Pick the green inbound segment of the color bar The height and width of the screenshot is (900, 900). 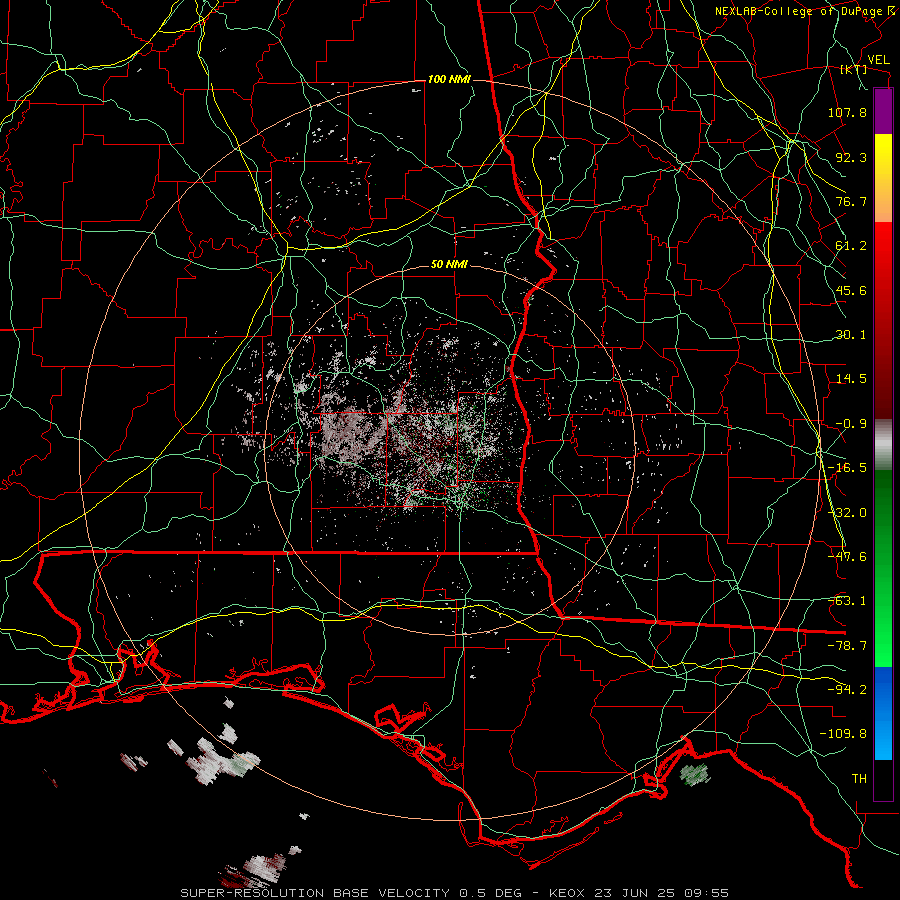coord(883,568)
